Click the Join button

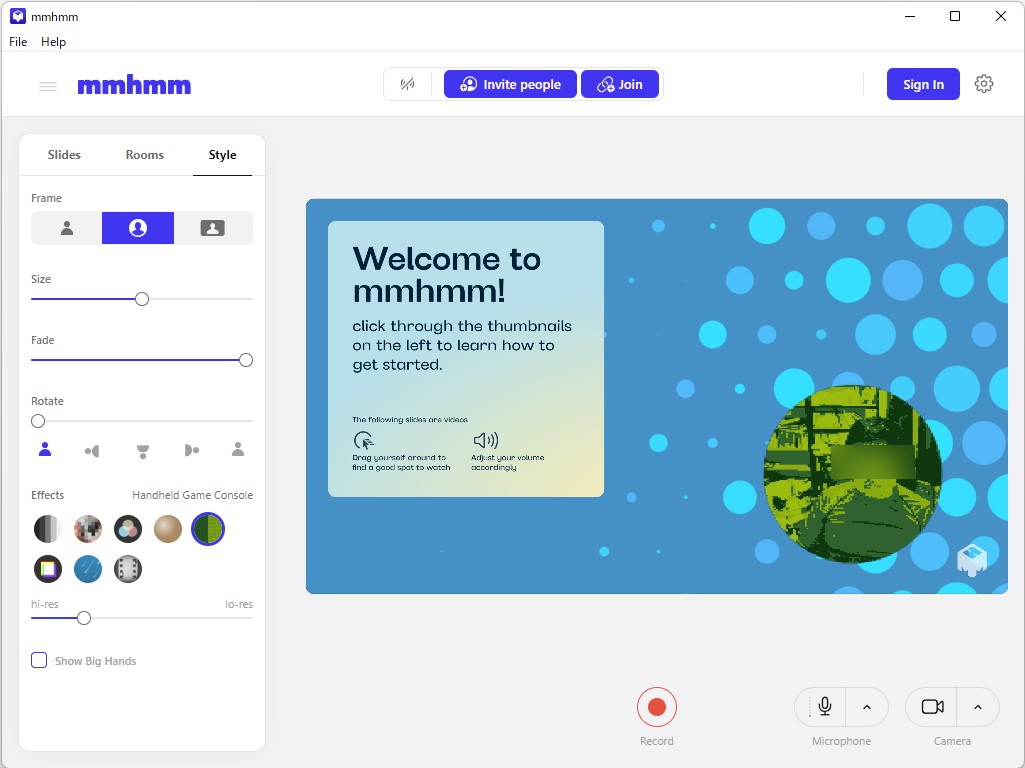pos(620,84)
